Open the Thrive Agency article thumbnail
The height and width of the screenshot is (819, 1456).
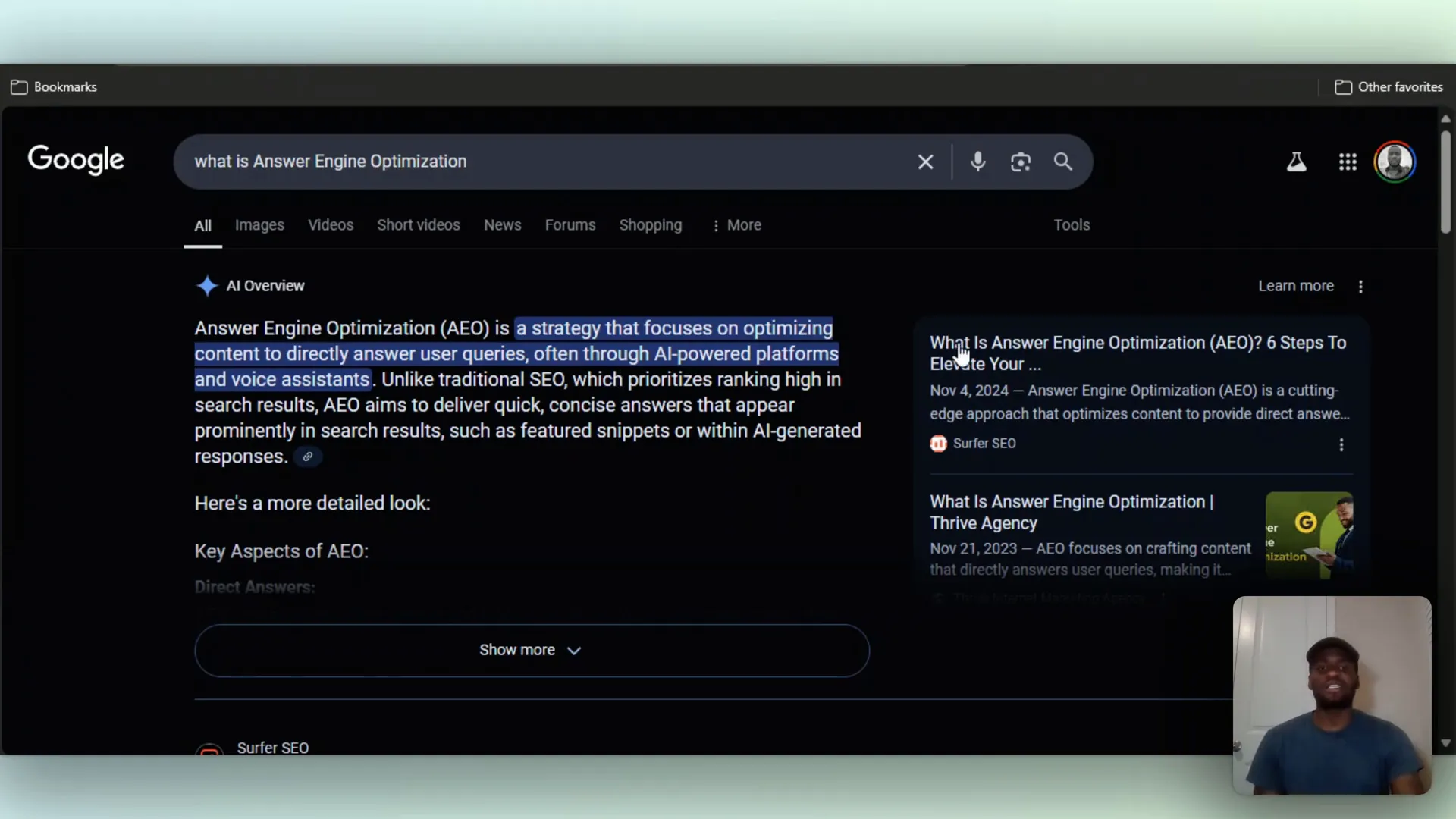click(1310, 535)
